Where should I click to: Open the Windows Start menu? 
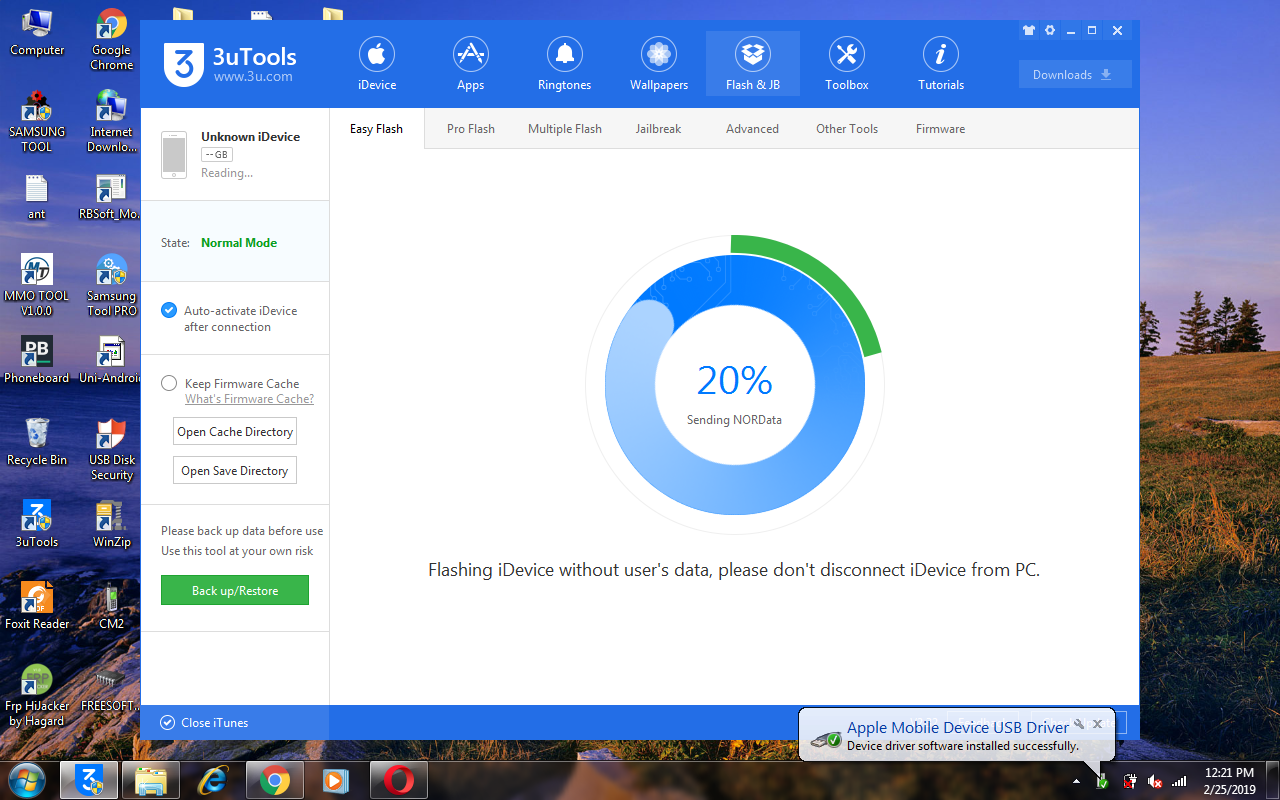pos(26,779)
